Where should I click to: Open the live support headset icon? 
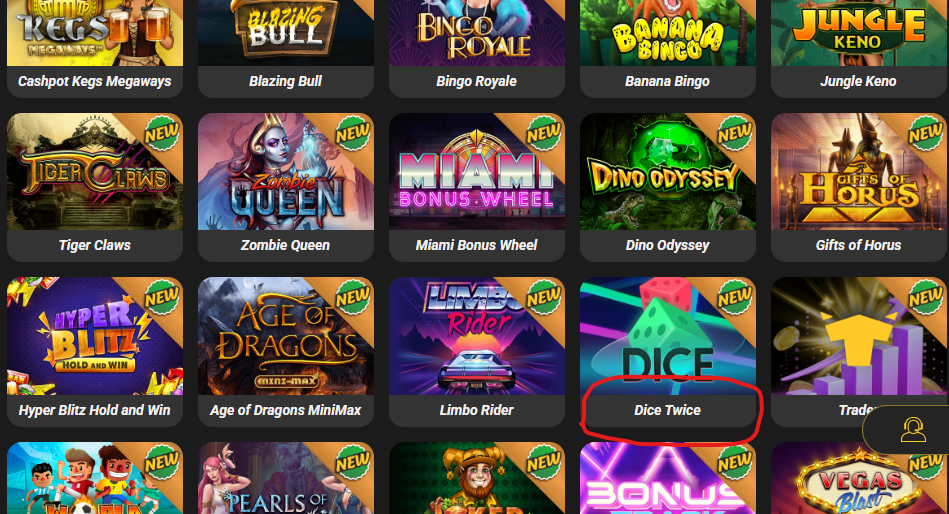pyautogui.click(x=913, y=430)
